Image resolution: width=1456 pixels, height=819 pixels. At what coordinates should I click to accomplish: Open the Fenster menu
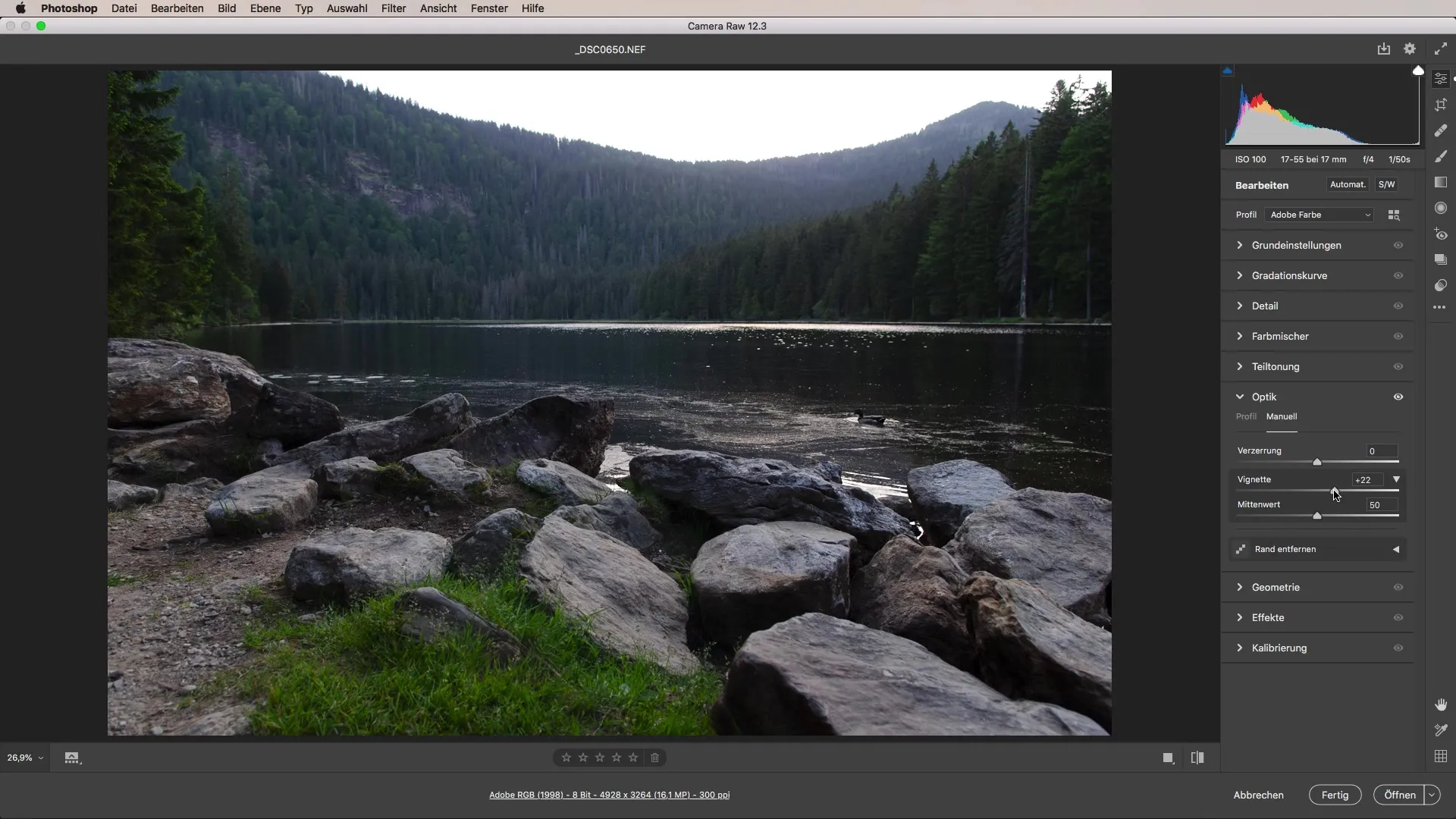click(489, 8)
